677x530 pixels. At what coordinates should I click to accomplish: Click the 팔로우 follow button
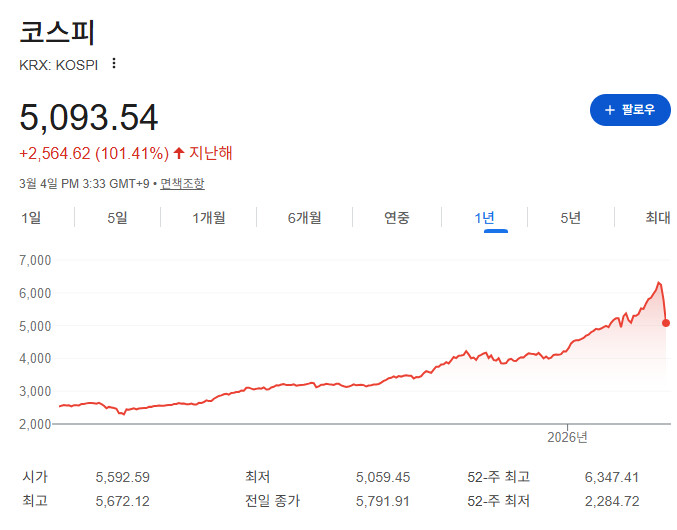coord(630,109)
